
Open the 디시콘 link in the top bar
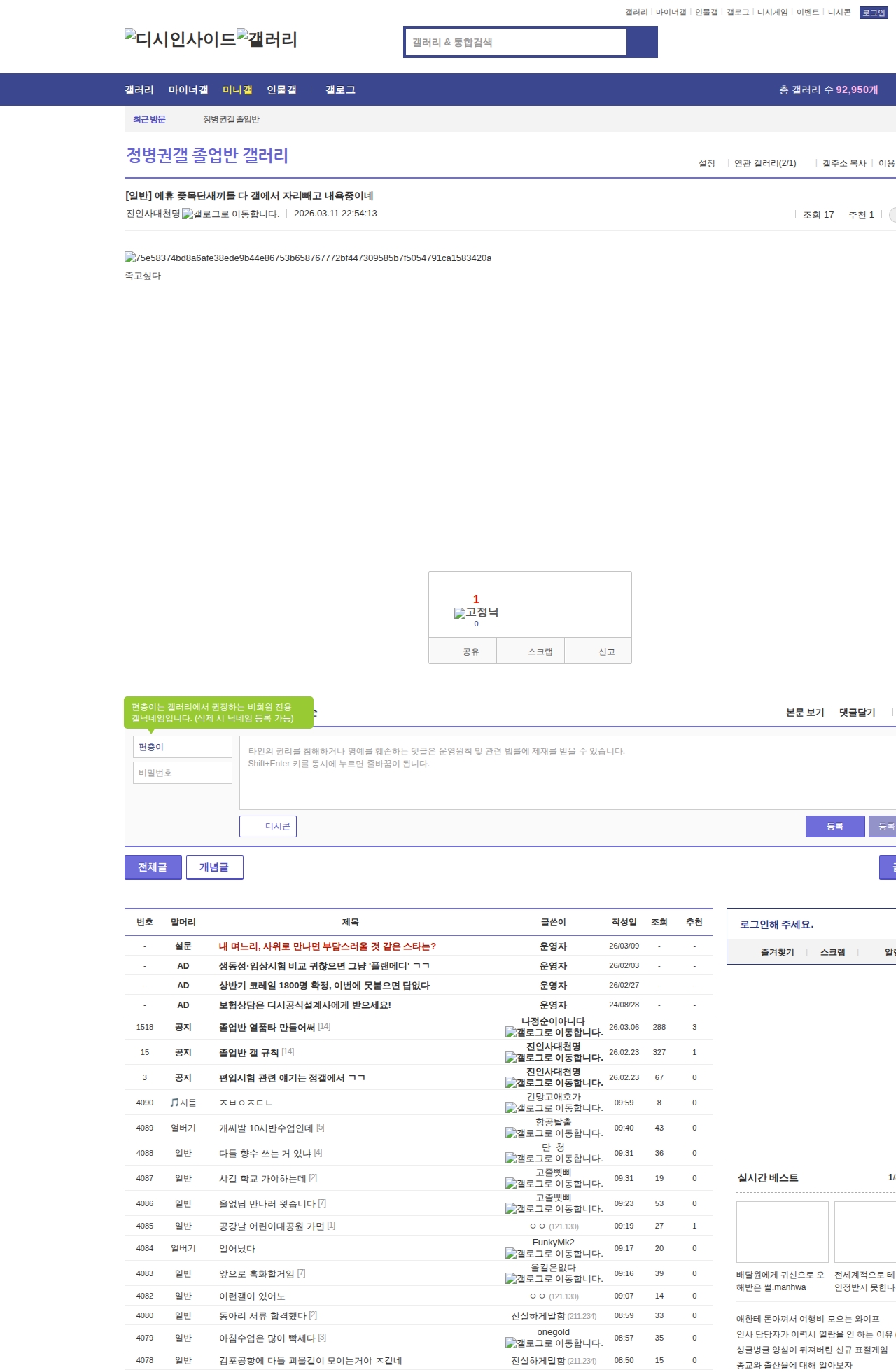coord(839,13)
